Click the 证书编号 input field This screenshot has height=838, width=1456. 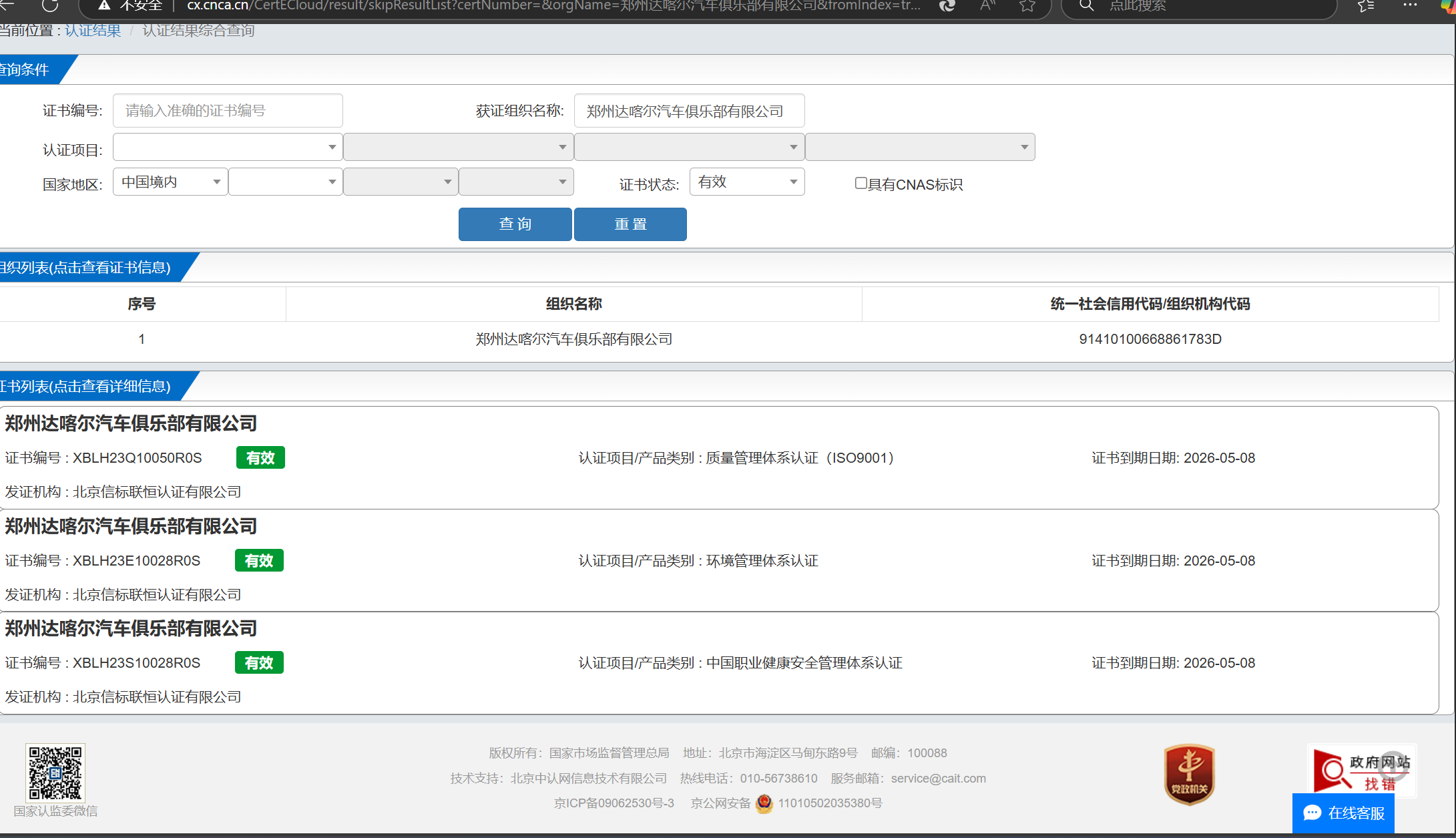[x=228, y=111]
